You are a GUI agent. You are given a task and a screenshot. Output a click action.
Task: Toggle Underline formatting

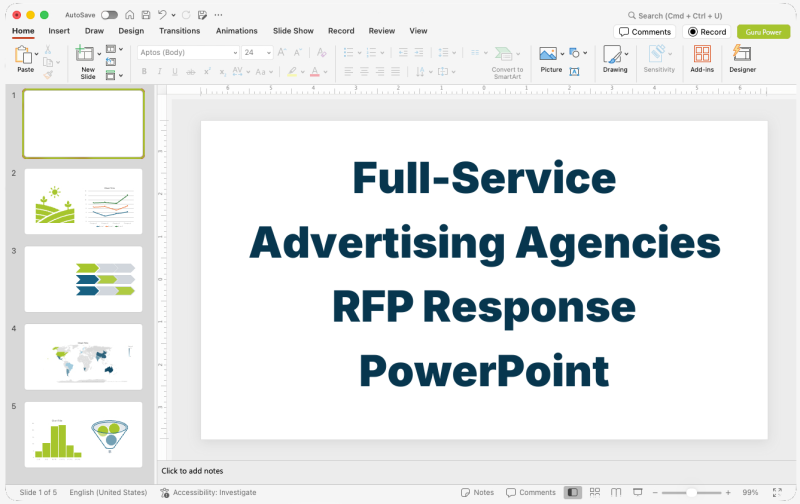tap(175, 72)
